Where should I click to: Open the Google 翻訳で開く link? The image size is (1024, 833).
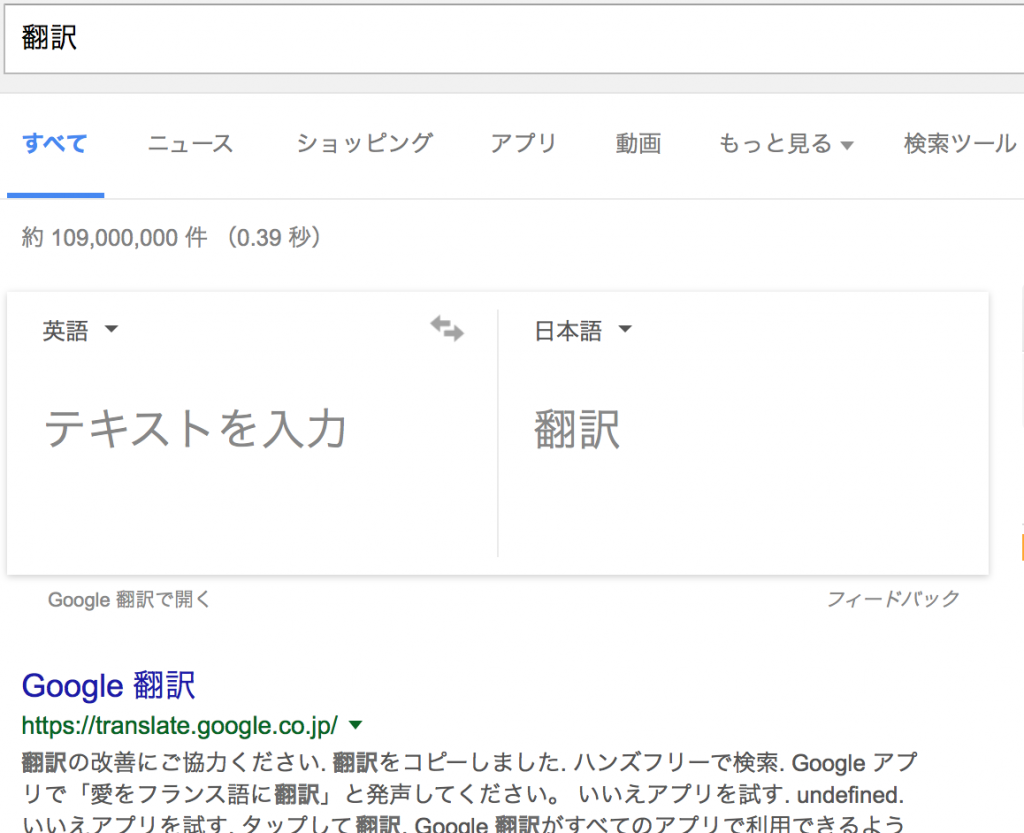tap(130, 599)
